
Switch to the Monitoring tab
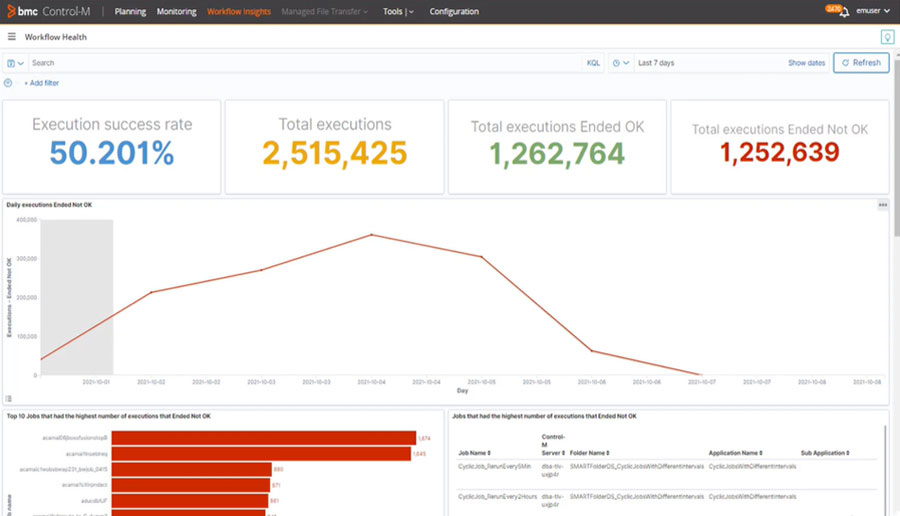[176, 12]
